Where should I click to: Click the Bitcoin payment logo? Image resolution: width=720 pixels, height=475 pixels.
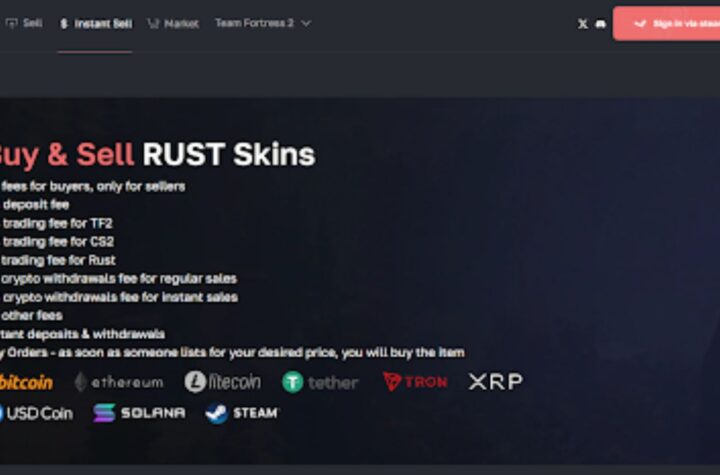[x=26, y=382]
